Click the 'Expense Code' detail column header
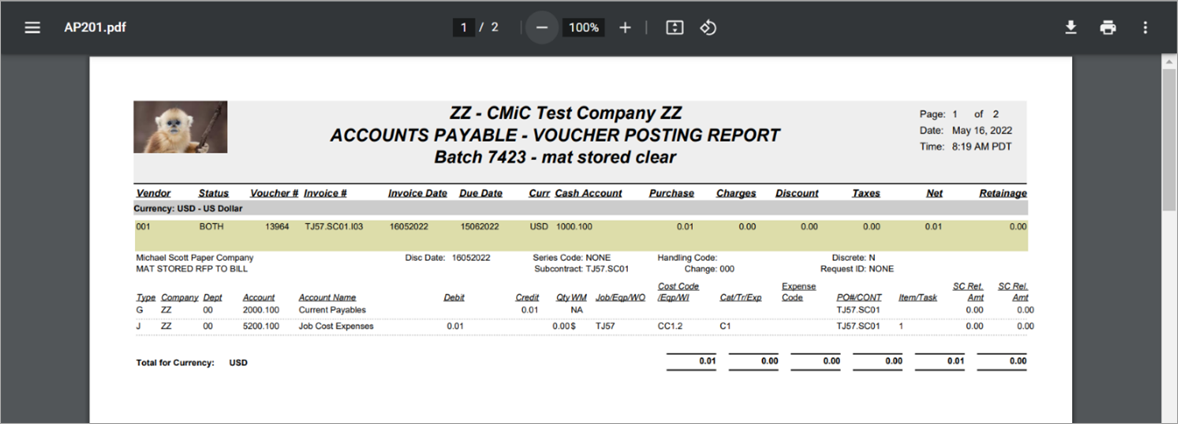The width and height of the screenshot is (1178, 424). (x=799, y=292)
